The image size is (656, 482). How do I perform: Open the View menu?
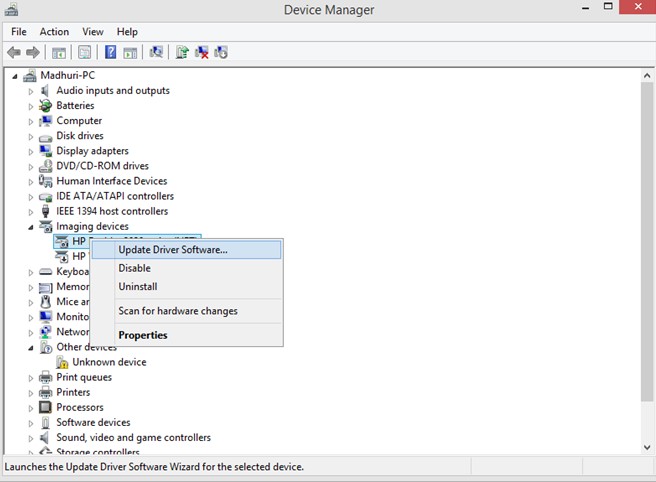pyautogui.click(x=93, y=32)
